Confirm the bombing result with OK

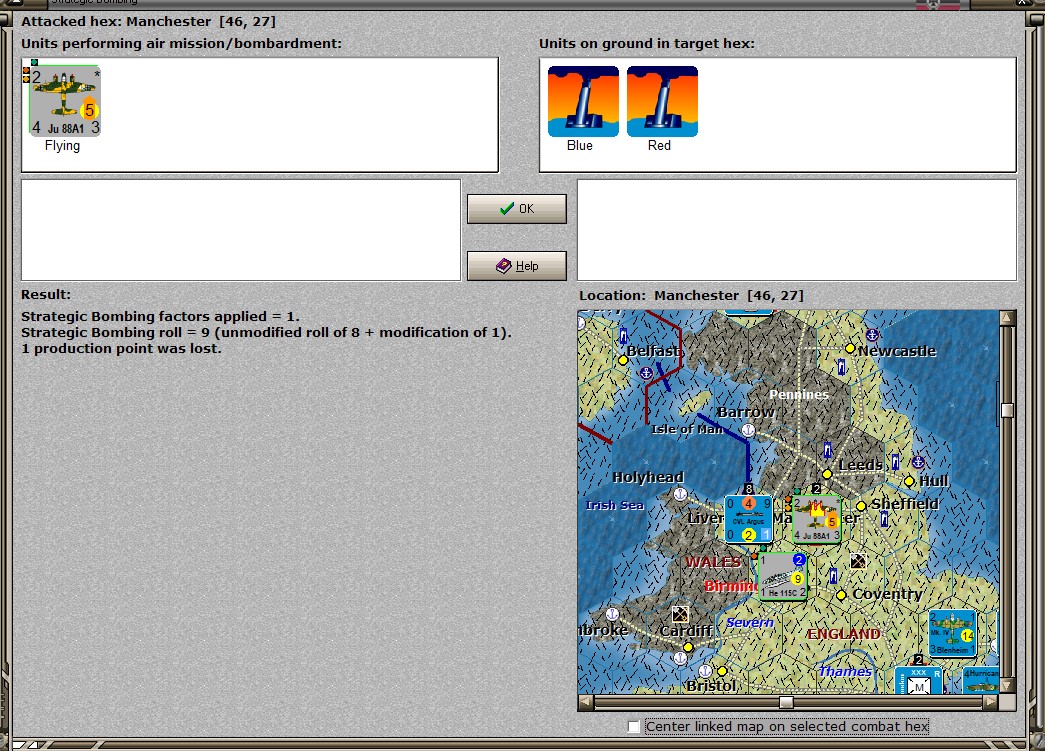517,209
